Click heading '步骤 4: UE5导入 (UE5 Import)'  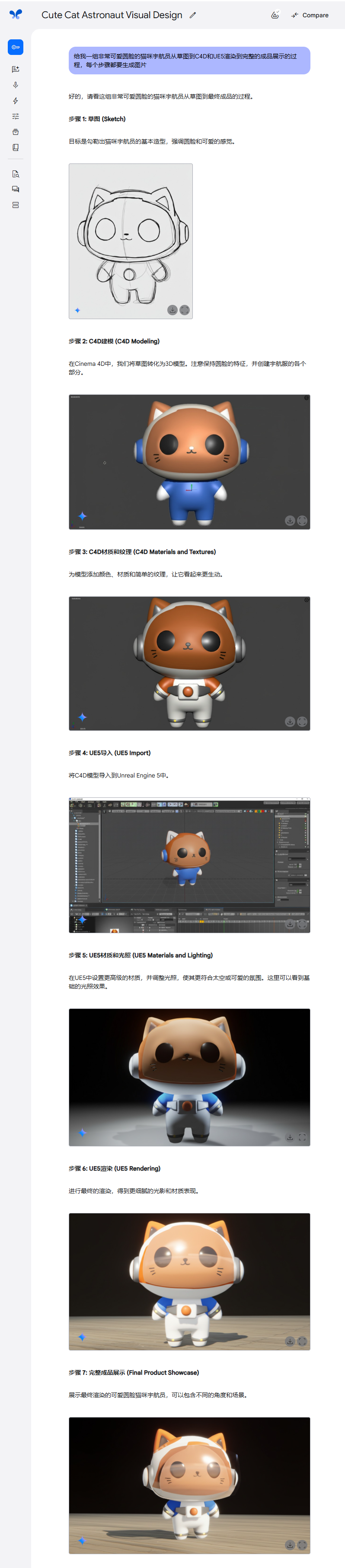[109, 752]
